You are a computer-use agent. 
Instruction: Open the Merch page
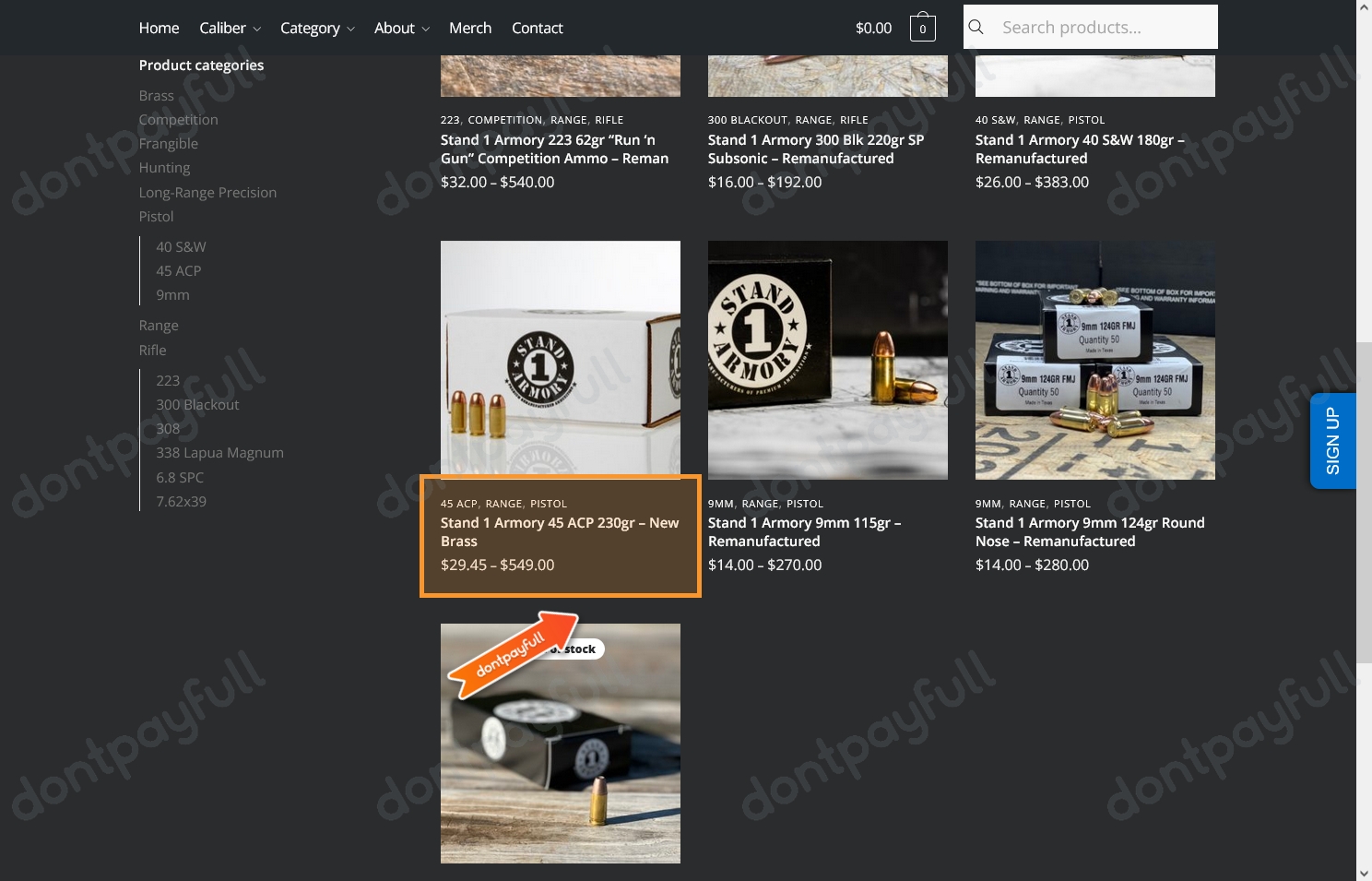click(x=470, y=28)
